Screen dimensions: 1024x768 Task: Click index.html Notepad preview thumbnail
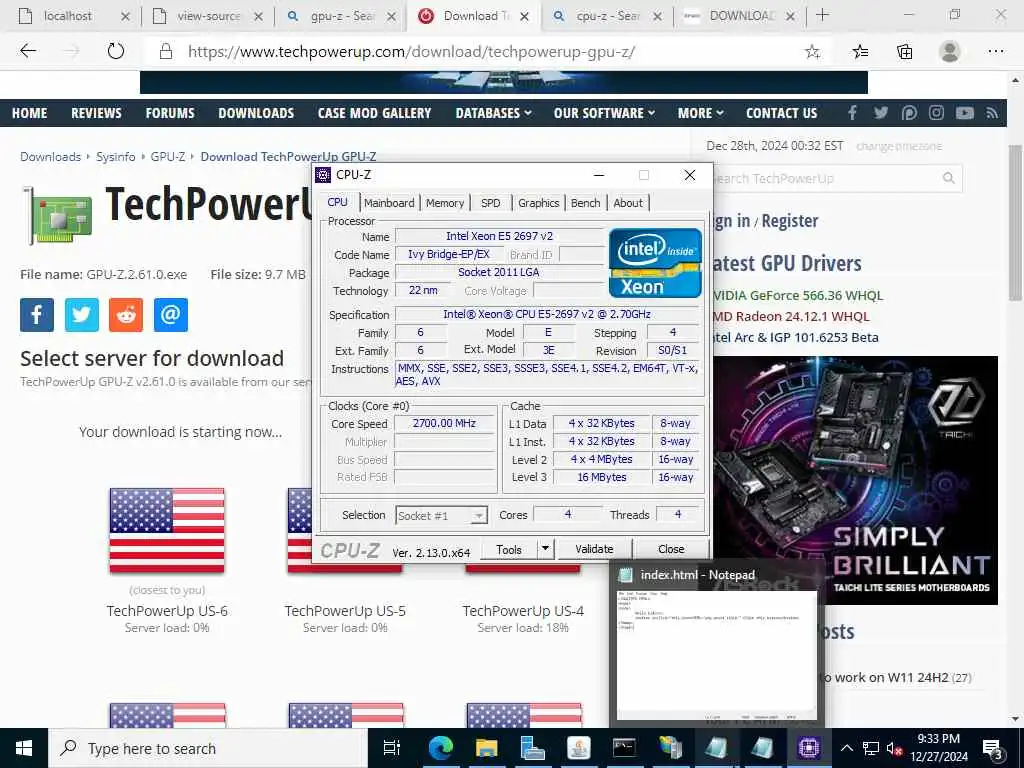point(716,656)
